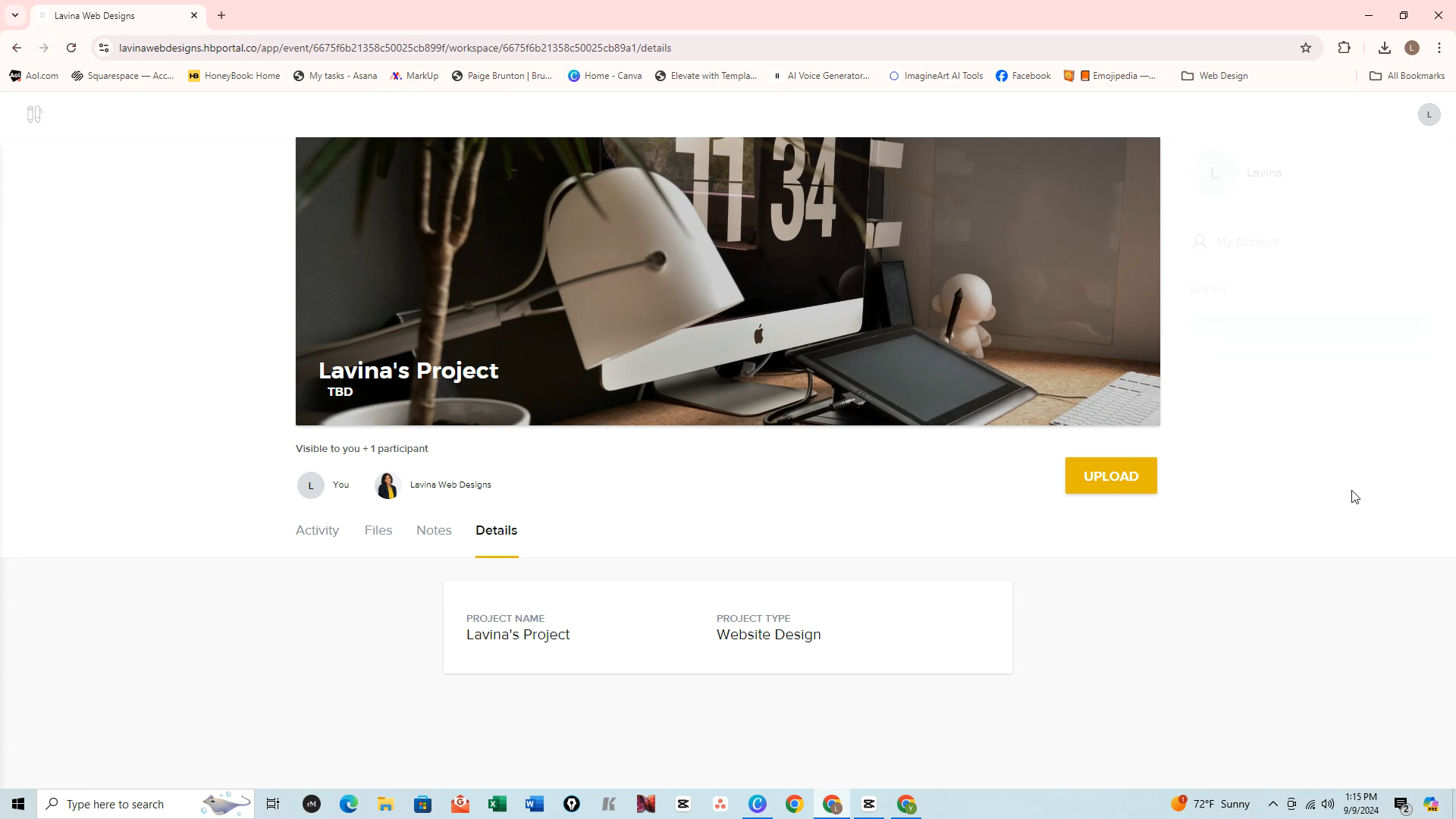Open a new browser tab
The width and height of the screenshot is (1456, 819).
pos(221,15)
